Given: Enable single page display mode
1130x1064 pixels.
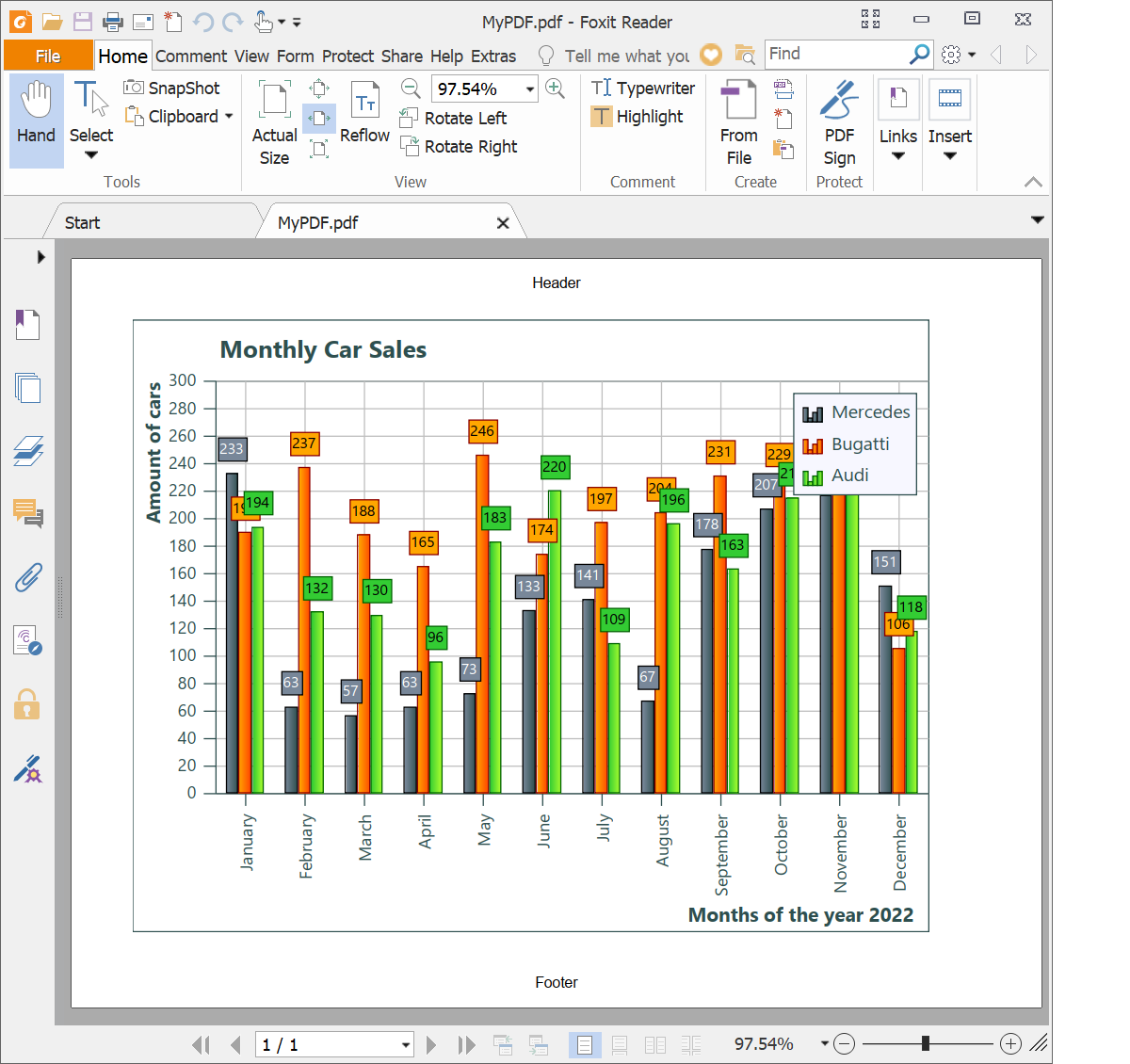Looking at the screenshot, I should (585, 1045).
